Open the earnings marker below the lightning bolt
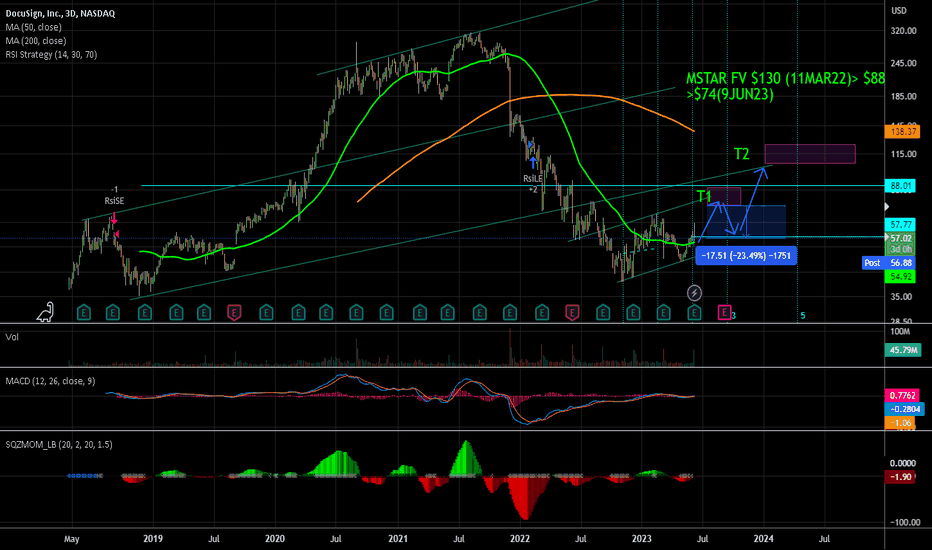 694,312
